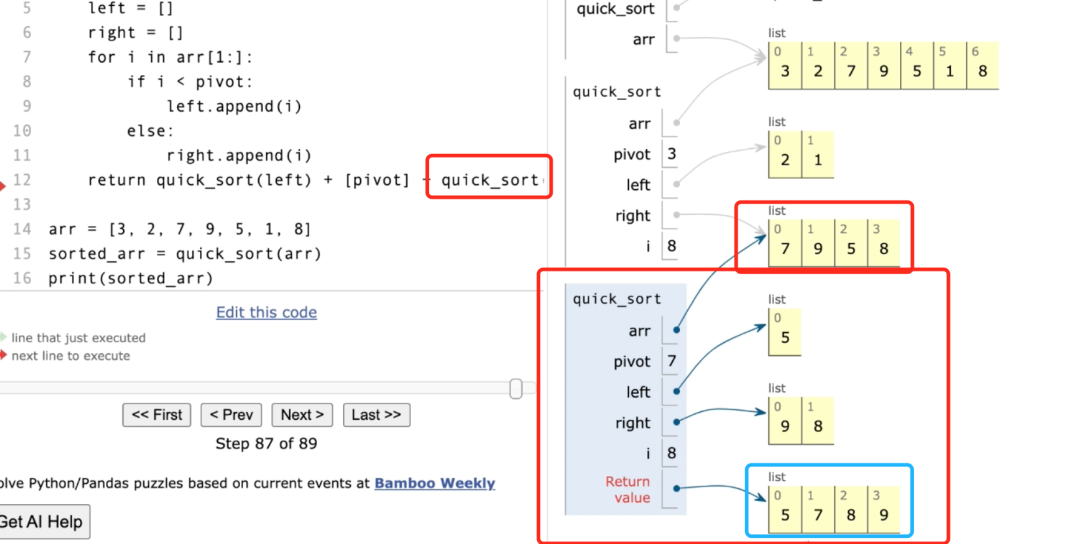This screenshot has width=1080, height=544.
Task: Click code line 8 'if i < pivot:'
Action: (x=190, y=82)
